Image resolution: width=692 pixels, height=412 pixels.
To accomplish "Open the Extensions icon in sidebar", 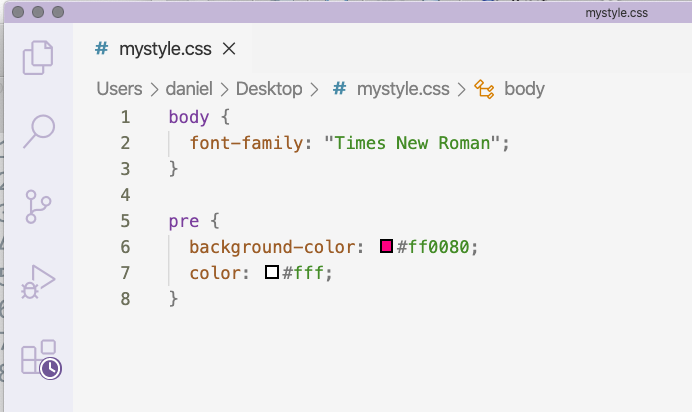I will pyautogui.click(x=41, y=359).
